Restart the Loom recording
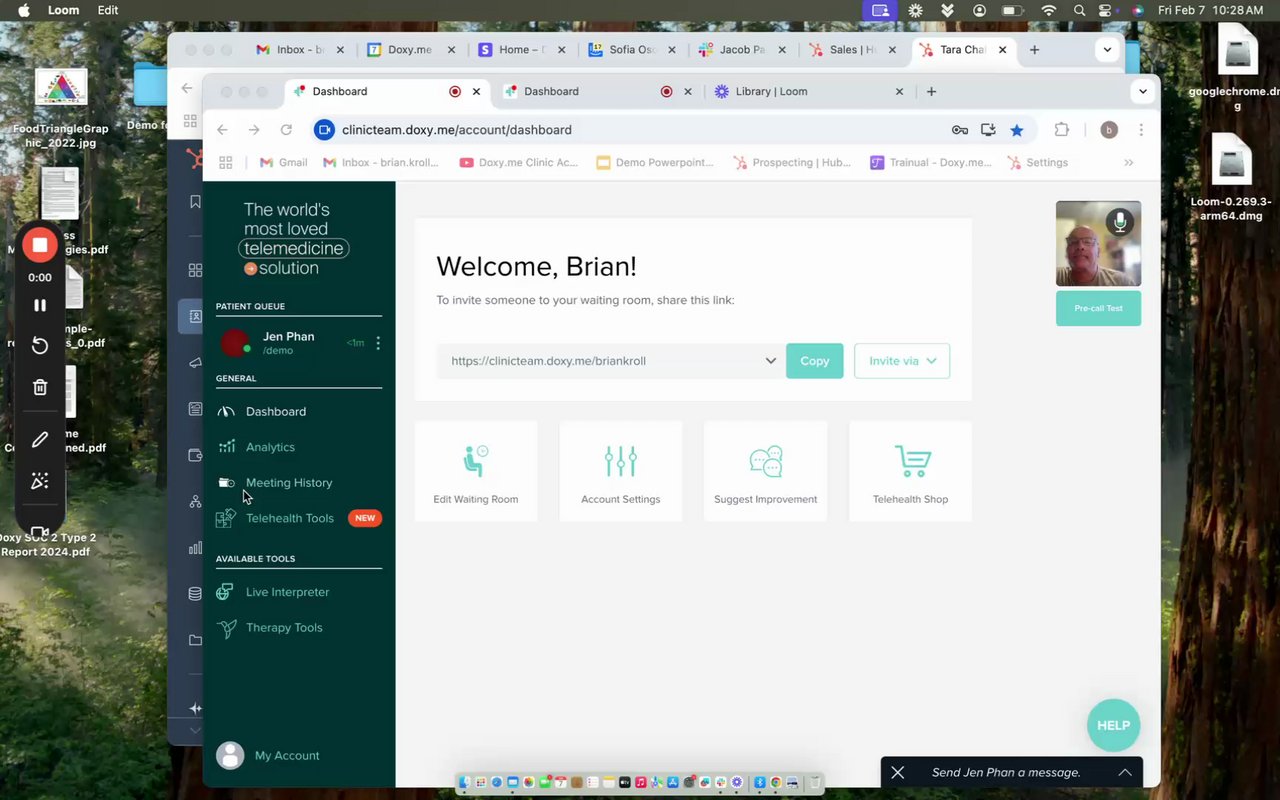Image resolution: width=1280 pixels, height=800 pixels. click(x=40, y=346)
